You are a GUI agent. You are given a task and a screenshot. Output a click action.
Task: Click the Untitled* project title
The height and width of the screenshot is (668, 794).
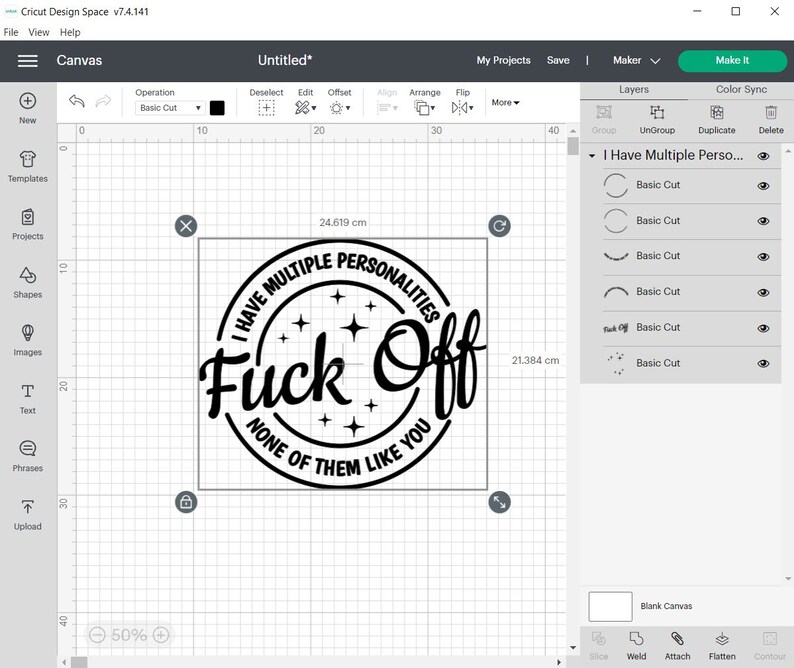[285, 60]
